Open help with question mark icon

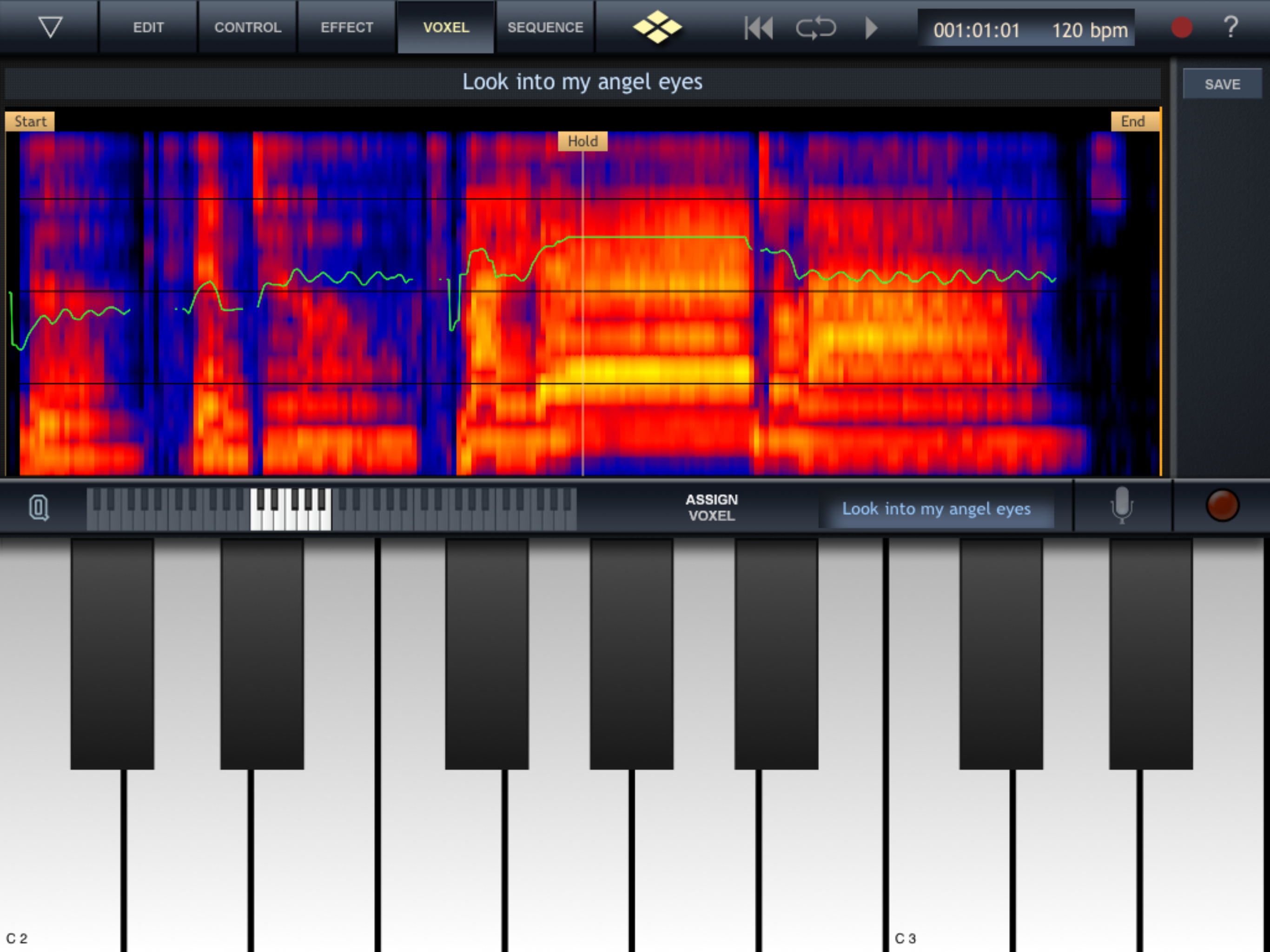click(x=1230, y=27)
